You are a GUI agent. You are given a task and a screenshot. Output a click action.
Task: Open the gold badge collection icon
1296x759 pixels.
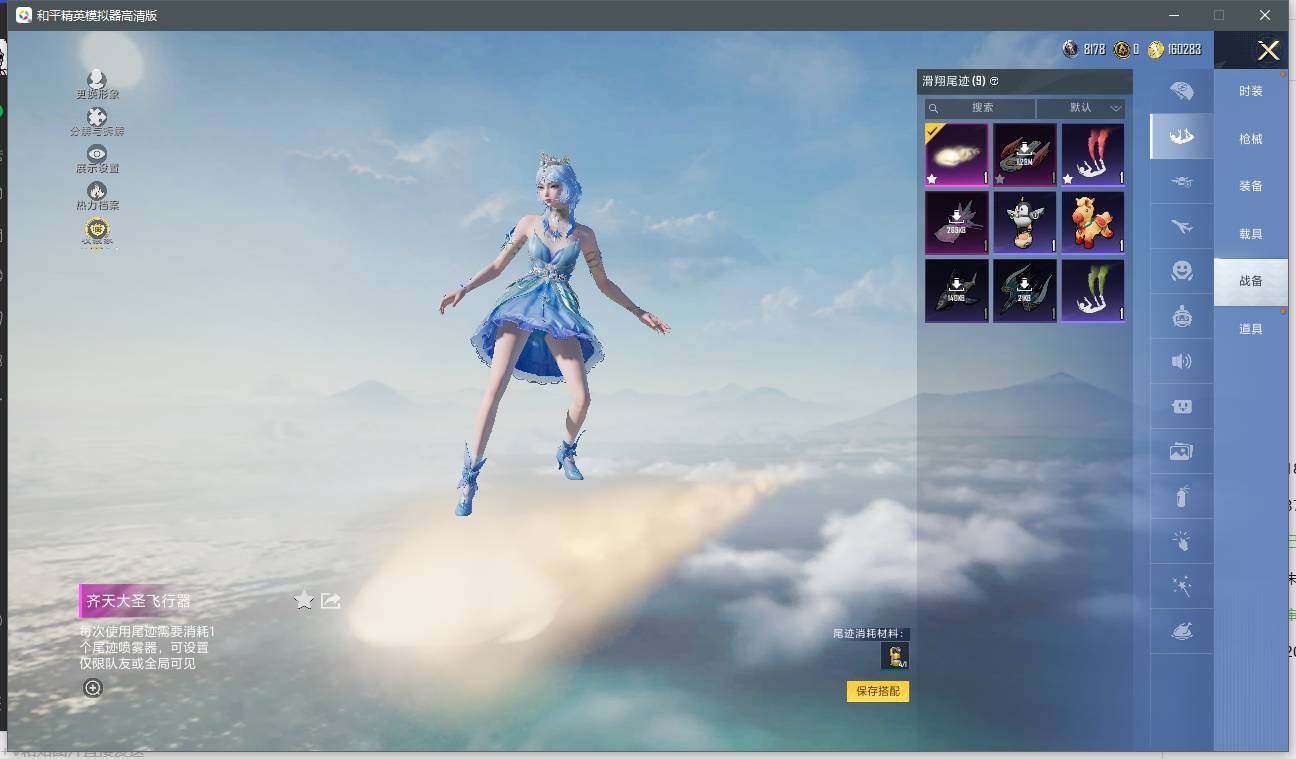coord(97,230)
